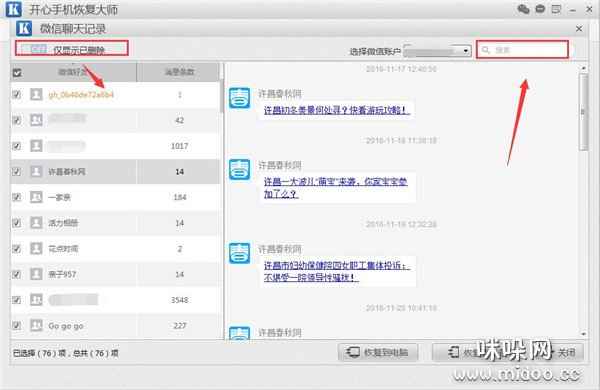Open the 选择微信账户 account dropdown

pyautogui.click(x=437, y=51)
